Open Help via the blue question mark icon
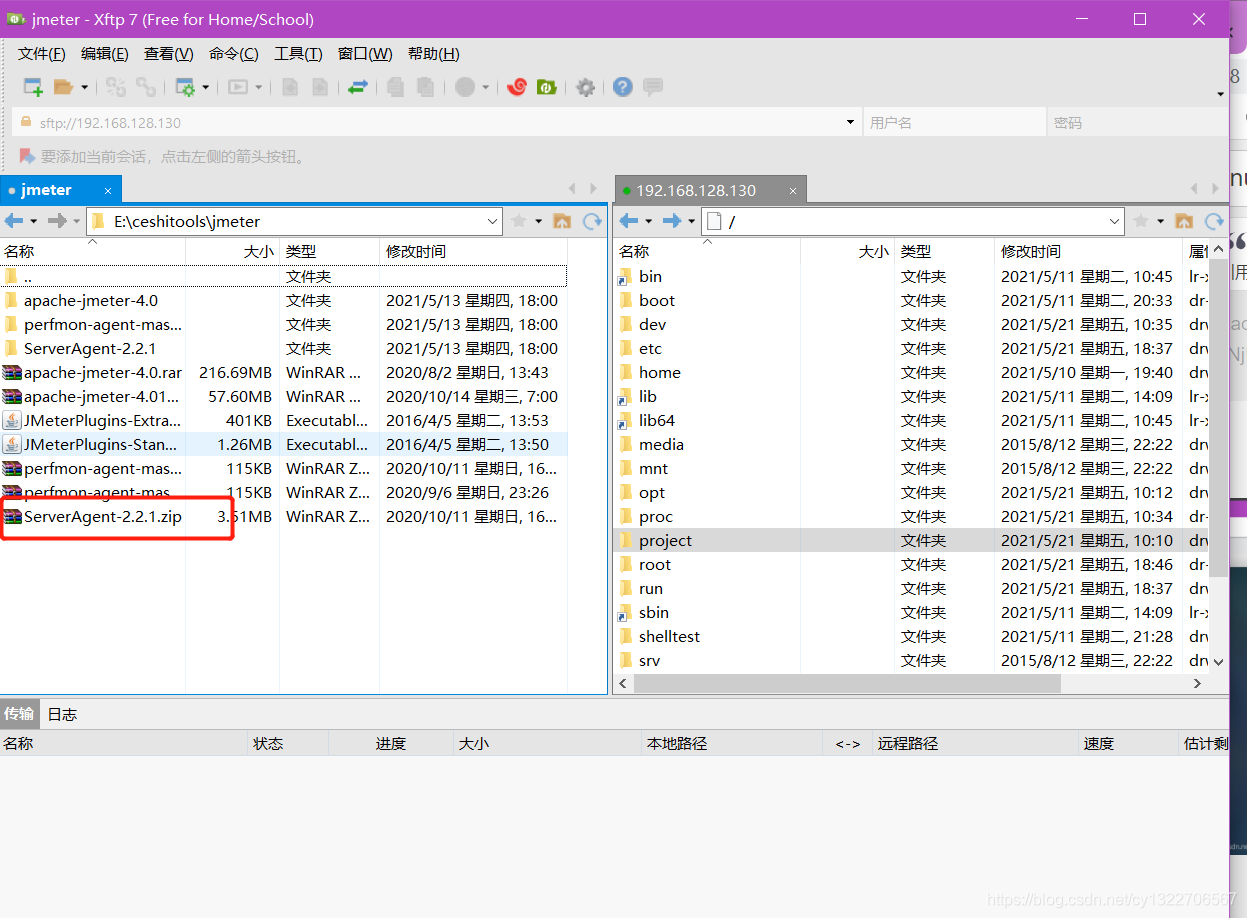Screen dimensions: 1247x918 pyautogui.click(x=623, y=87)
